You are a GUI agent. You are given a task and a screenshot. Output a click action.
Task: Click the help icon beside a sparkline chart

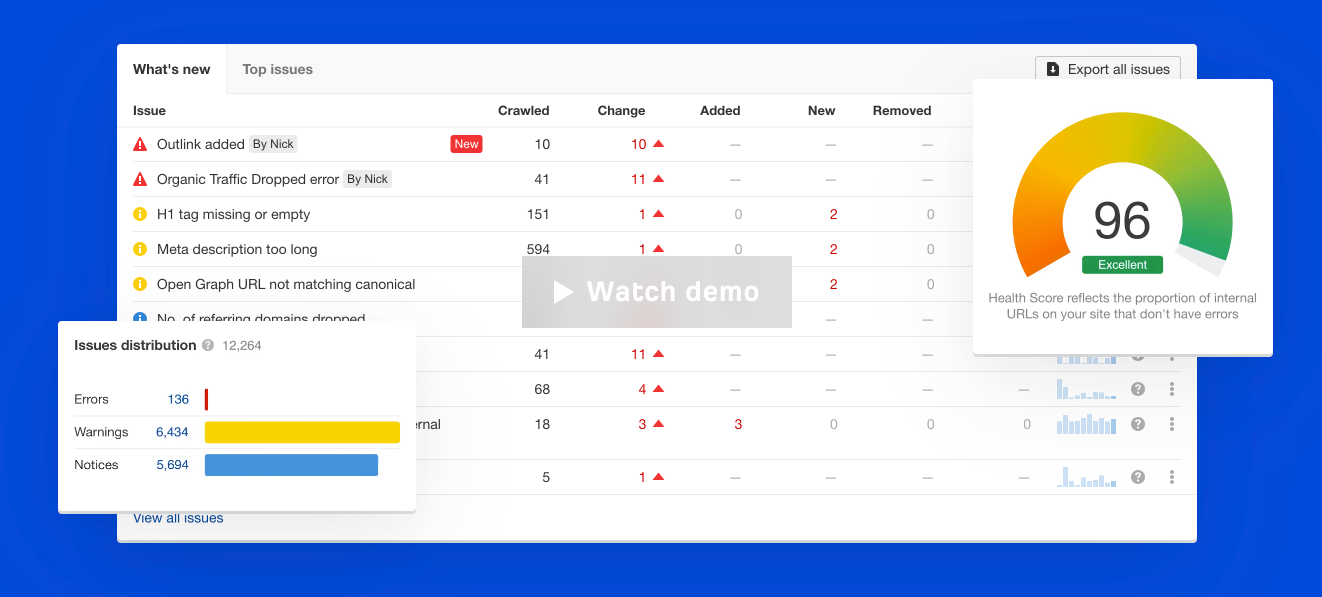[x=1138, y=389]
